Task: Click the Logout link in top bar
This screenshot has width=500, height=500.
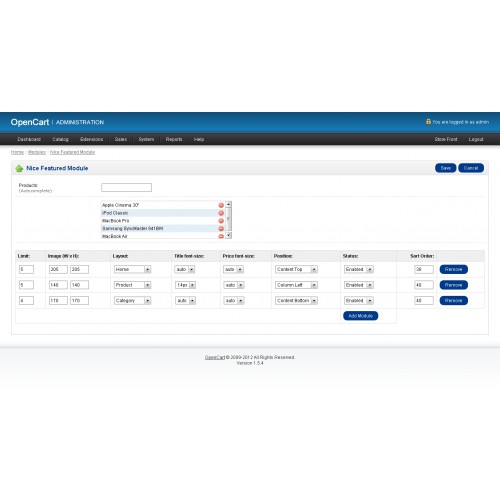Action: click(x=476, y=139)
